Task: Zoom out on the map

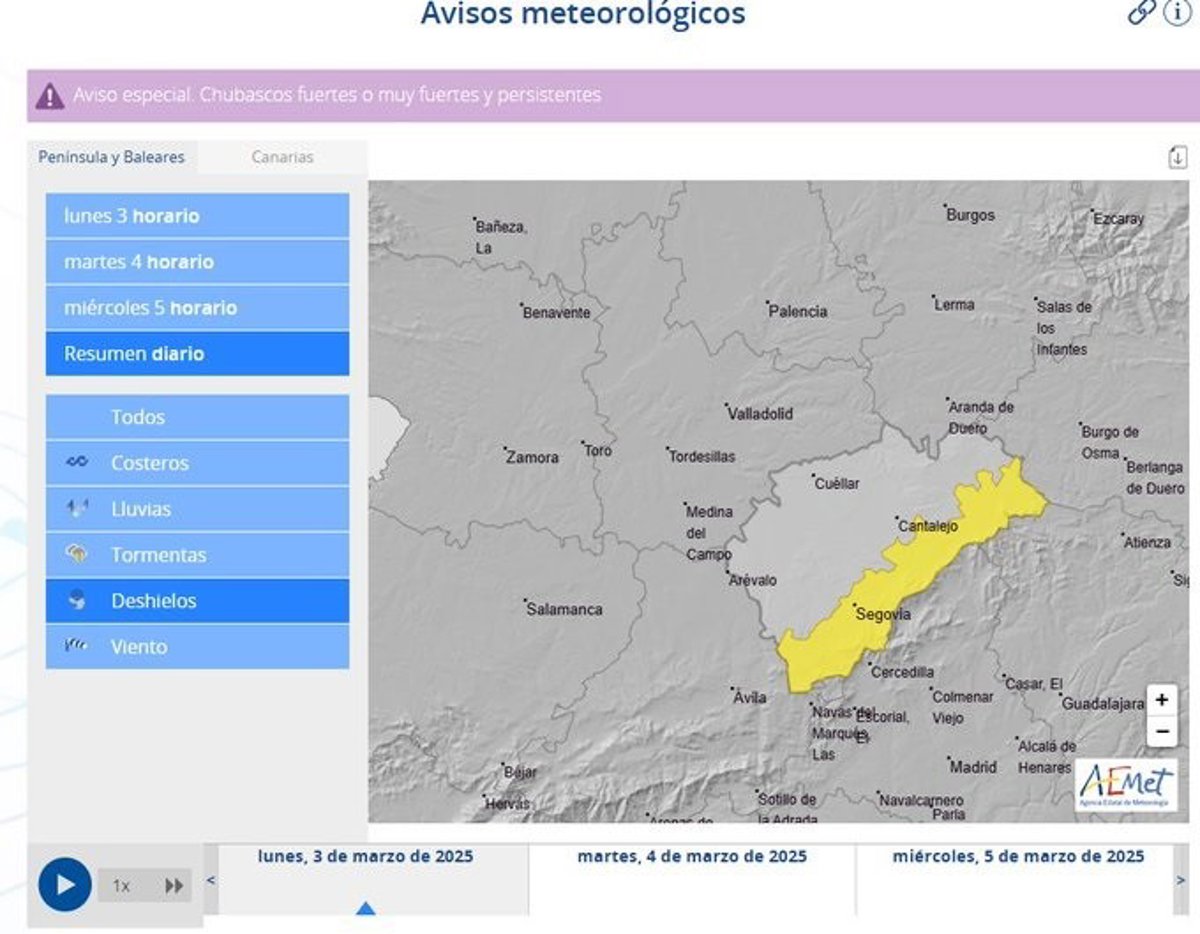Action: (1161, 732)
